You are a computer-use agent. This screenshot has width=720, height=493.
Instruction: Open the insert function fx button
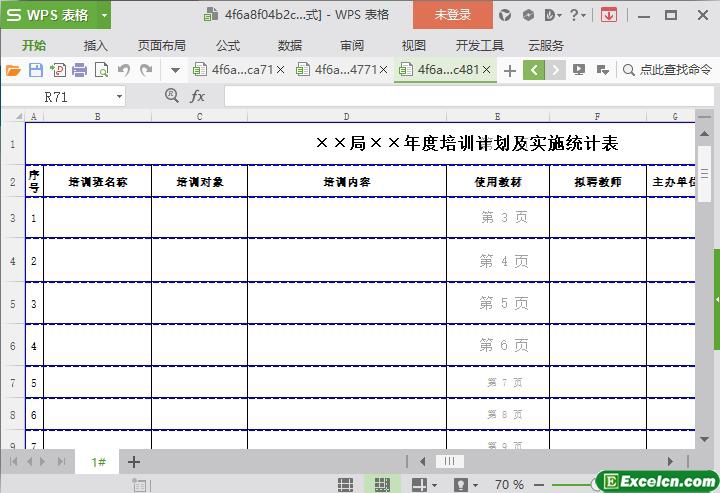click(x=197, y=96)
